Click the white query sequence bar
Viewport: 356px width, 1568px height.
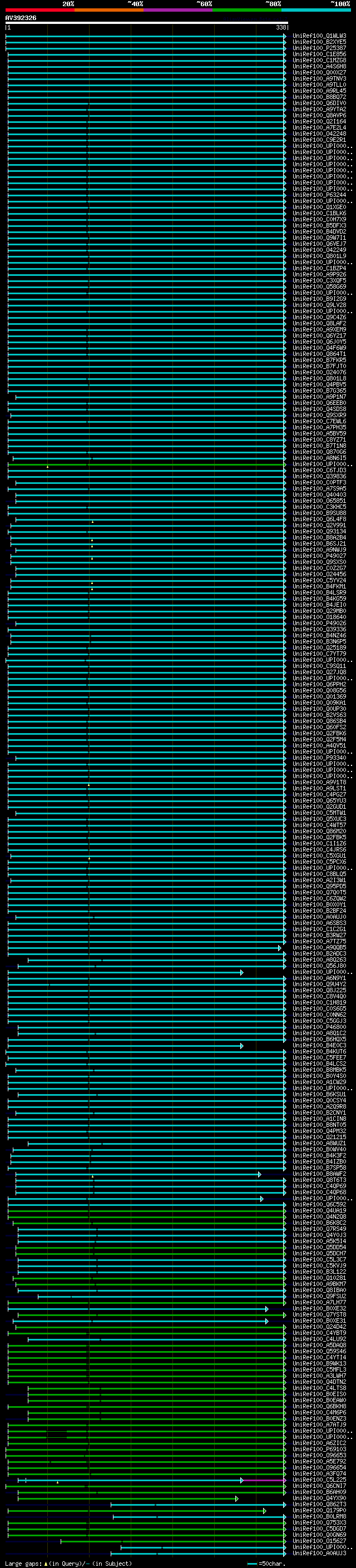(147, 23)
